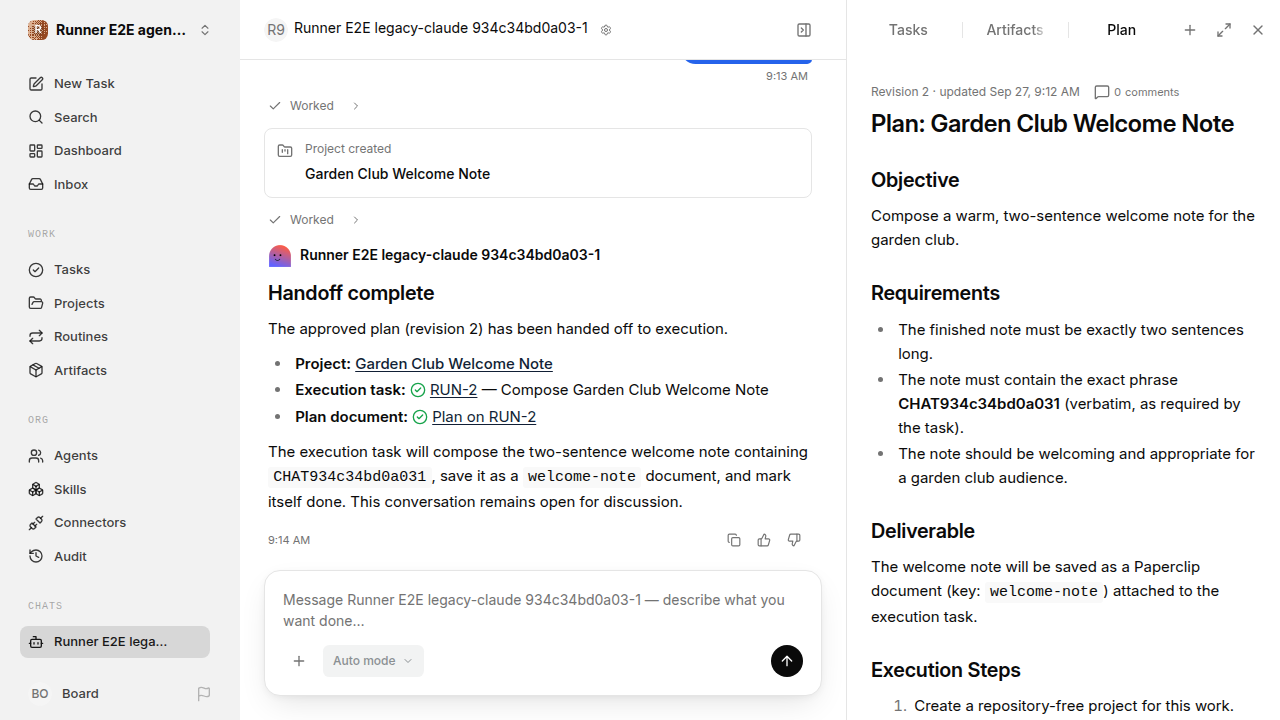Screen dimensions: 1280x720
Task: Select the Runner E2E lega... chat
Action: (115, 642)
